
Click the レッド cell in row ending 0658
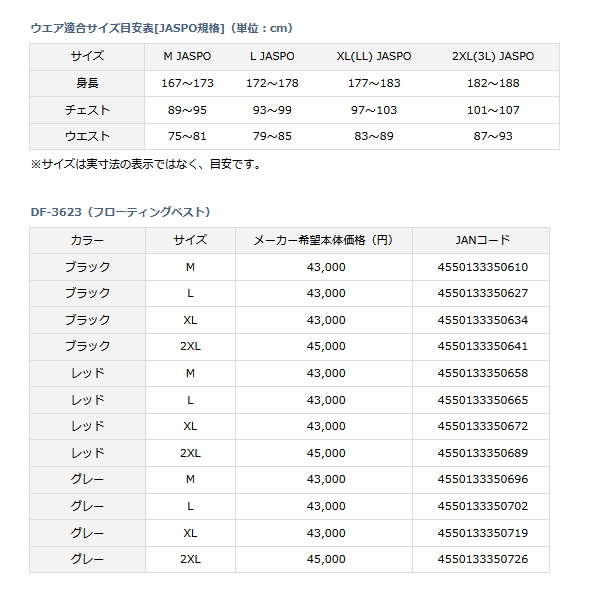pos(87,373)
